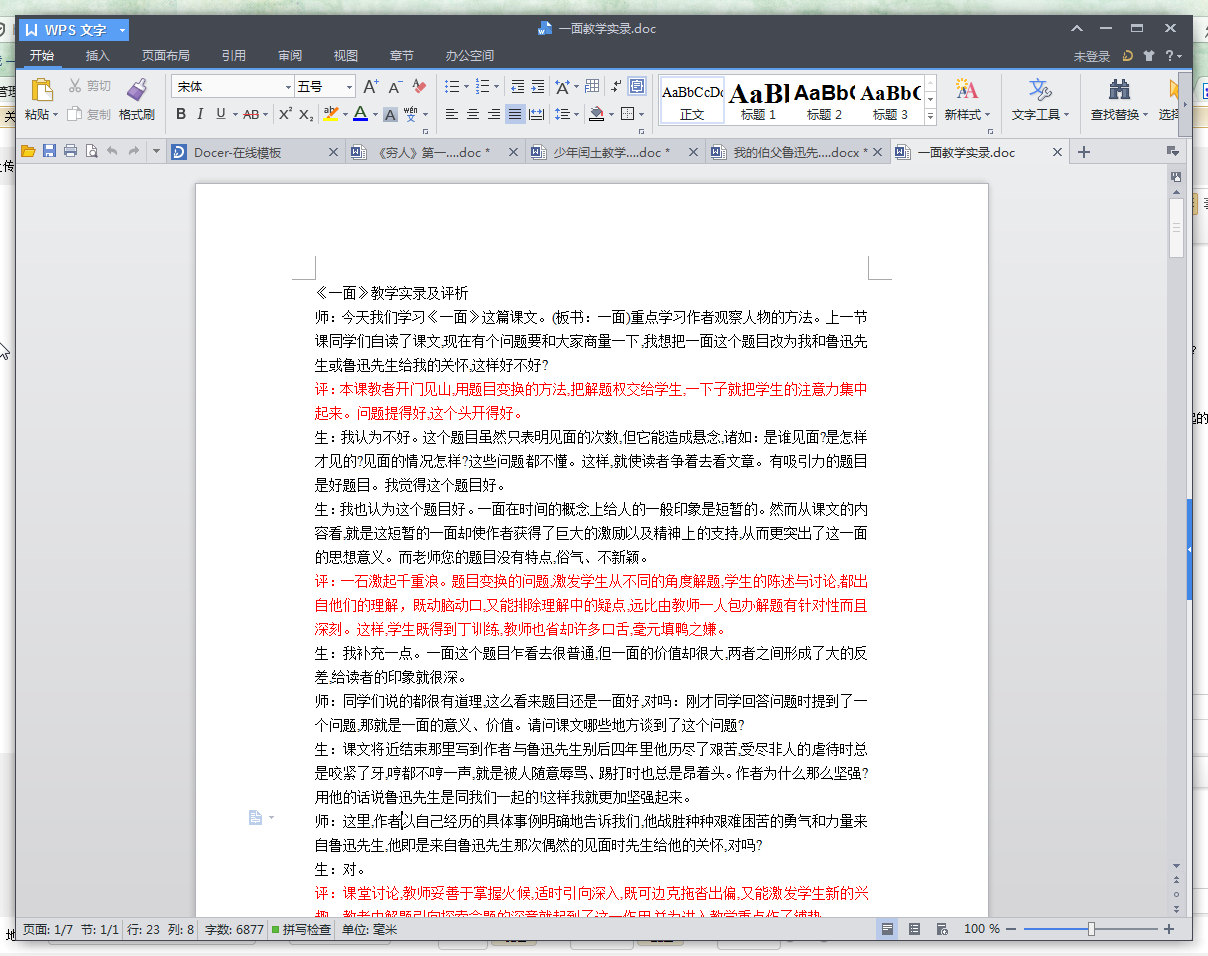Image resolution: width=1208 pixels, height=956 pixels.
Task: Click the character shading A icon
Action: pyautogui.click(x=390, y=115)
